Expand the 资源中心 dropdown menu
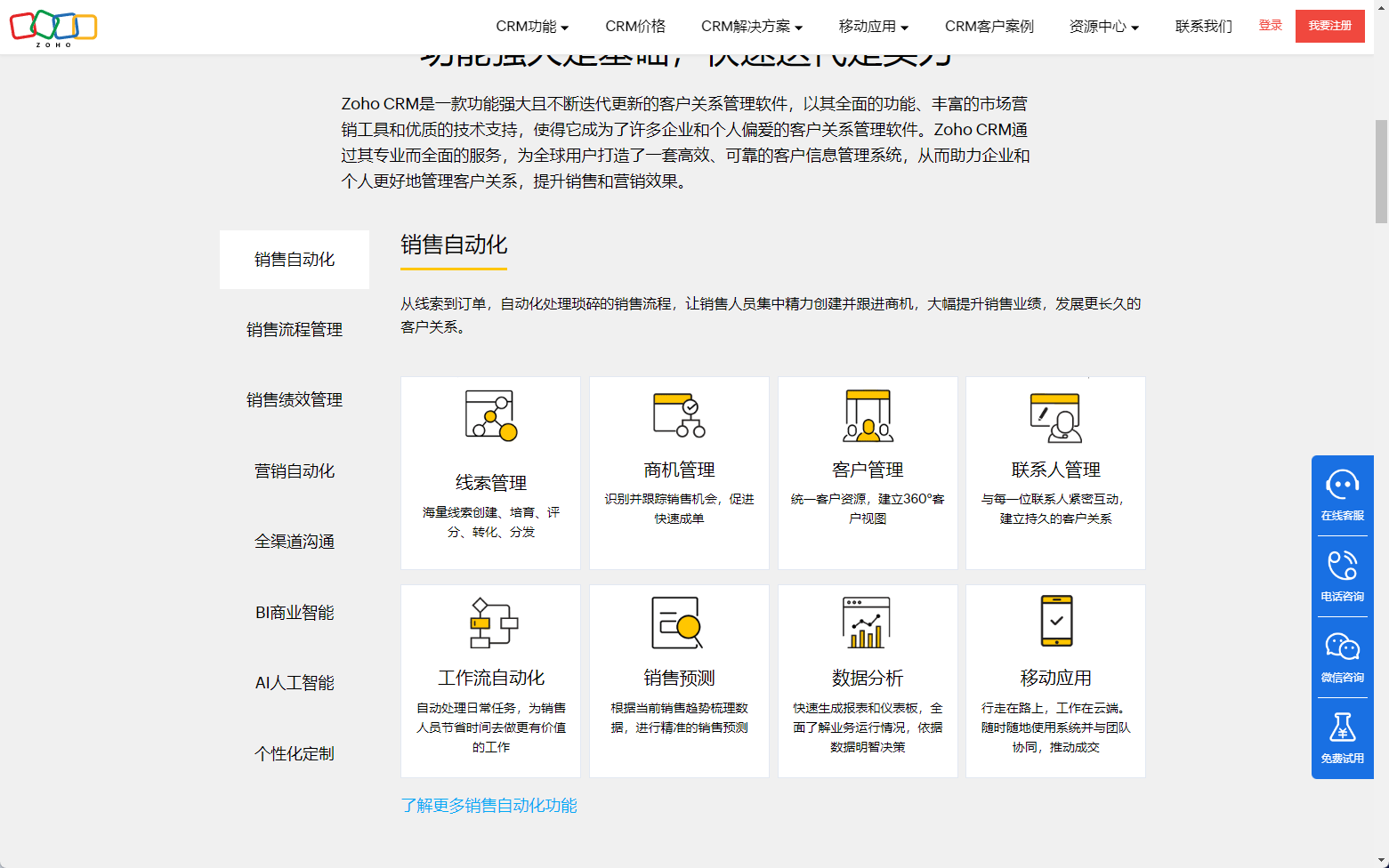The image size is (1389, 868). pos(1104,27)
